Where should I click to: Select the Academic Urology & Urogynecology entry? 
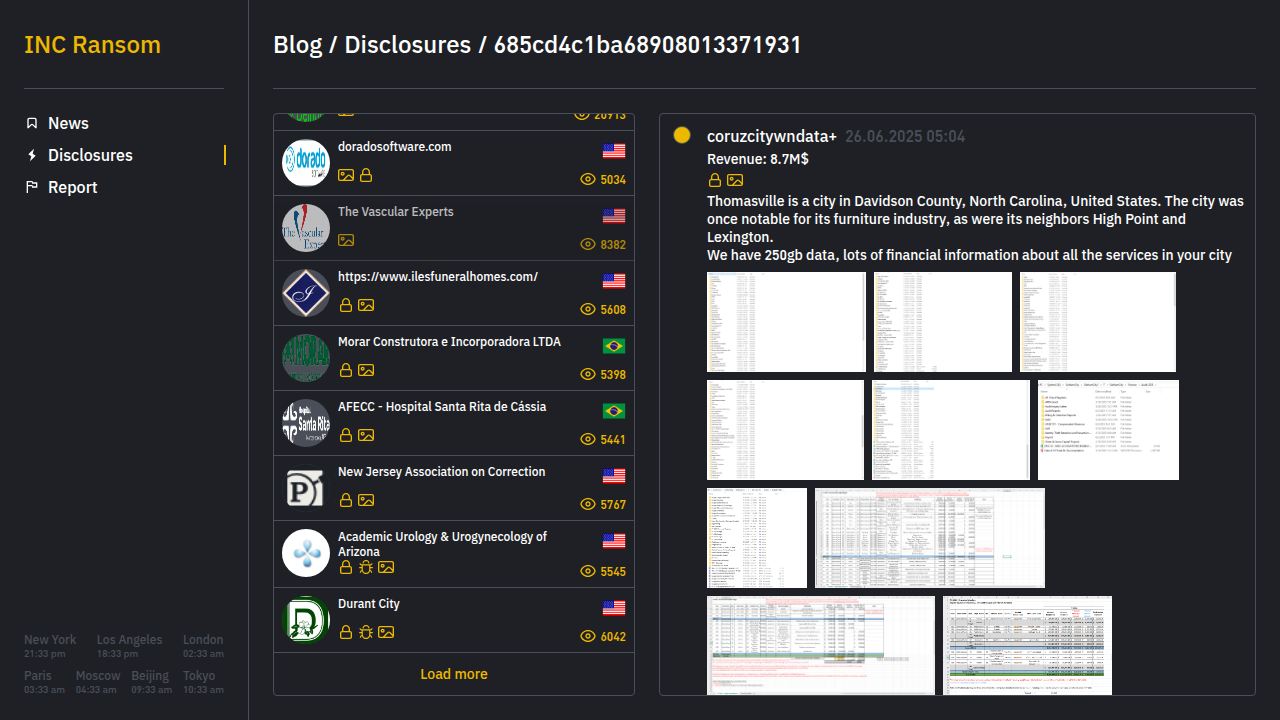click(x=442, y=544)
